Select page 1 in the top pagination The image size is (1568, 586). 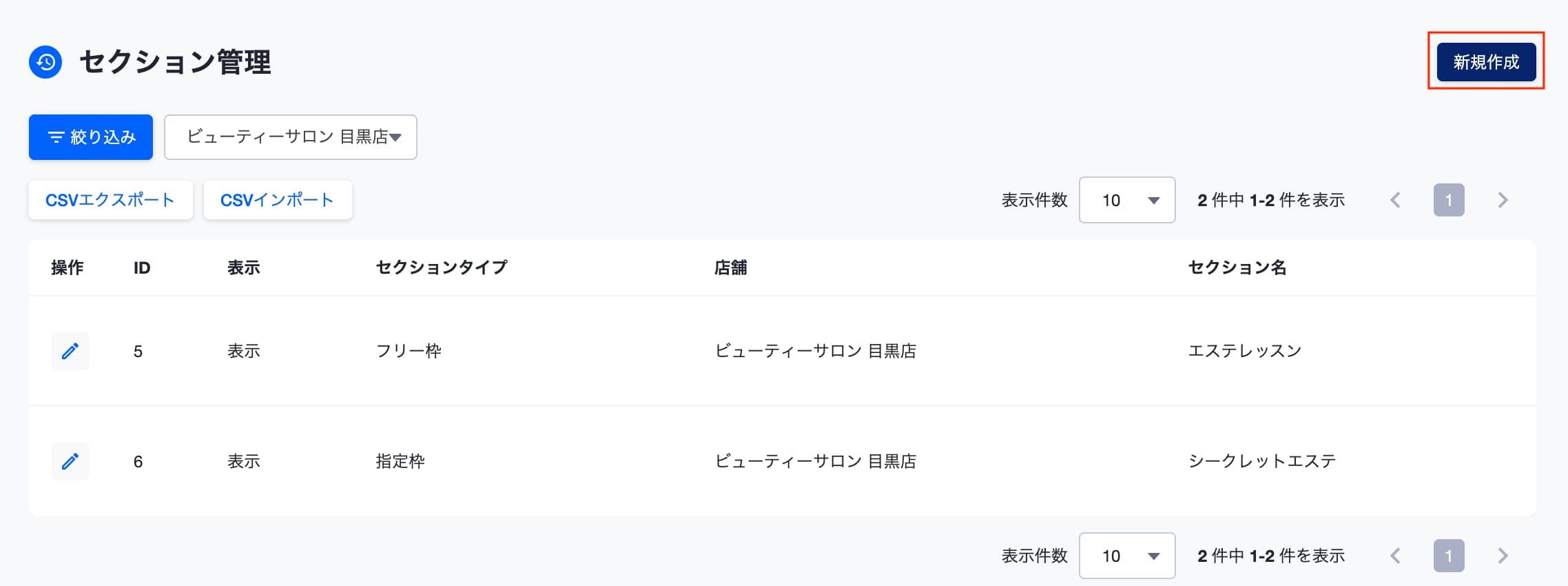click(1449, 200)
